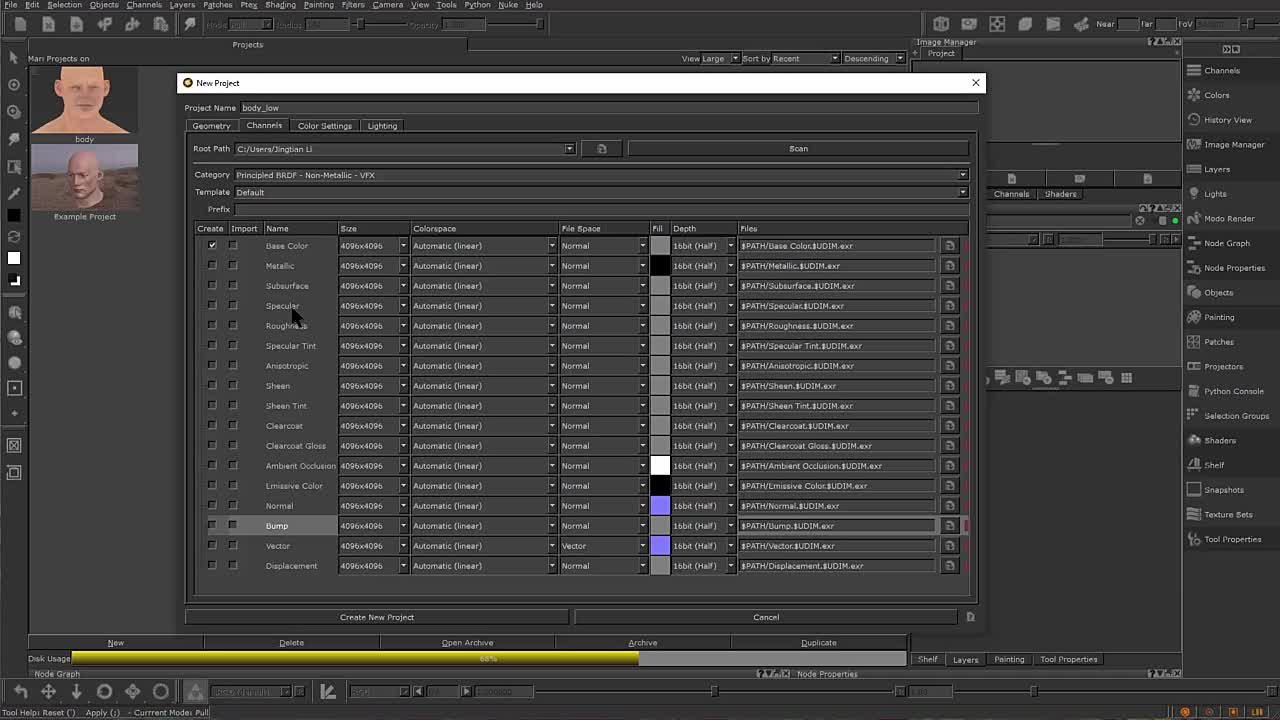Open the Node Graph palette icon
This screenshot has height=720, width=1280.
coord(1194,243)
